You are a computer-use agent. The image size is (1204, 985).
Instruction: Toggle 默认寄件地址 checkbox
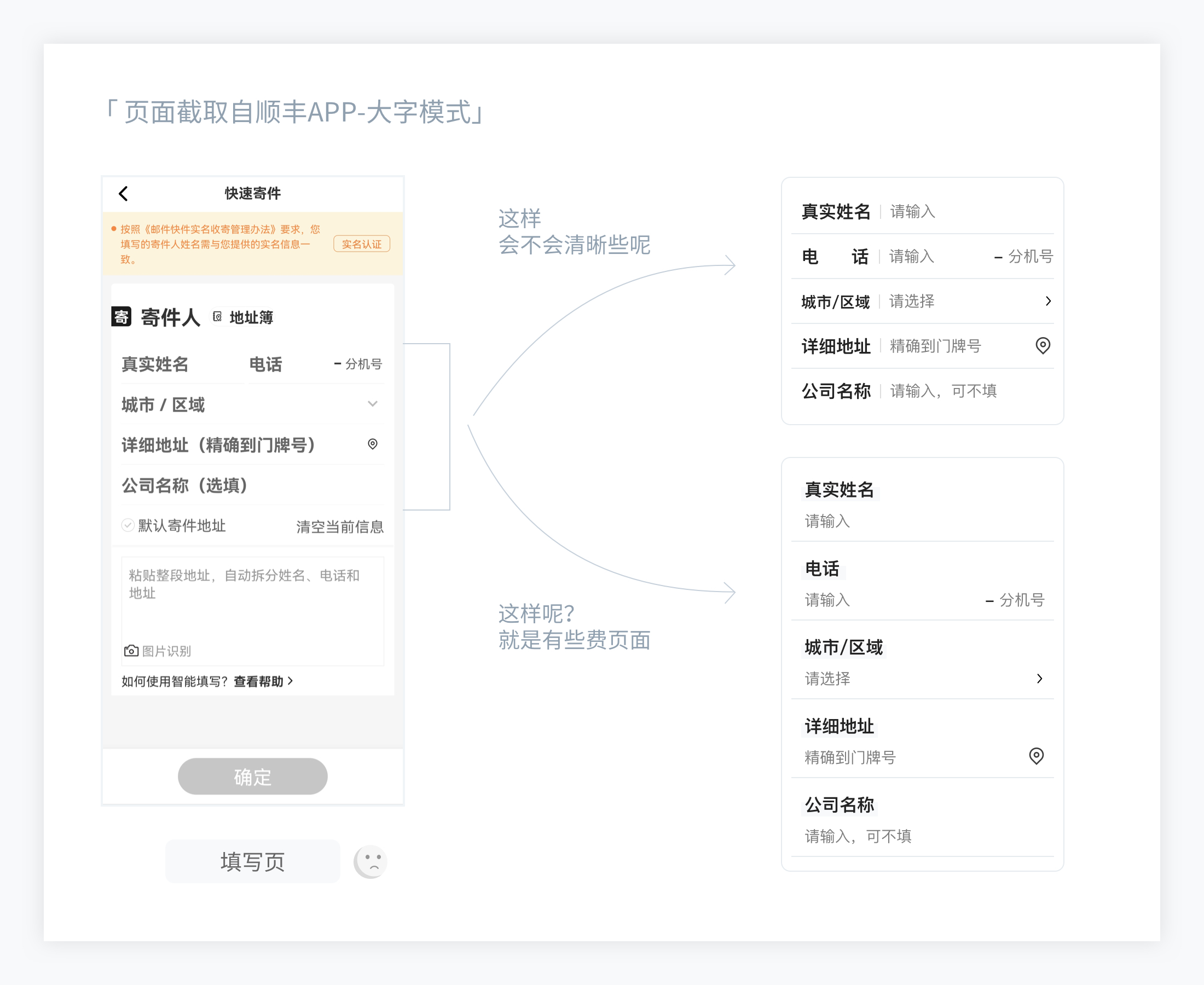coord(128,525)
